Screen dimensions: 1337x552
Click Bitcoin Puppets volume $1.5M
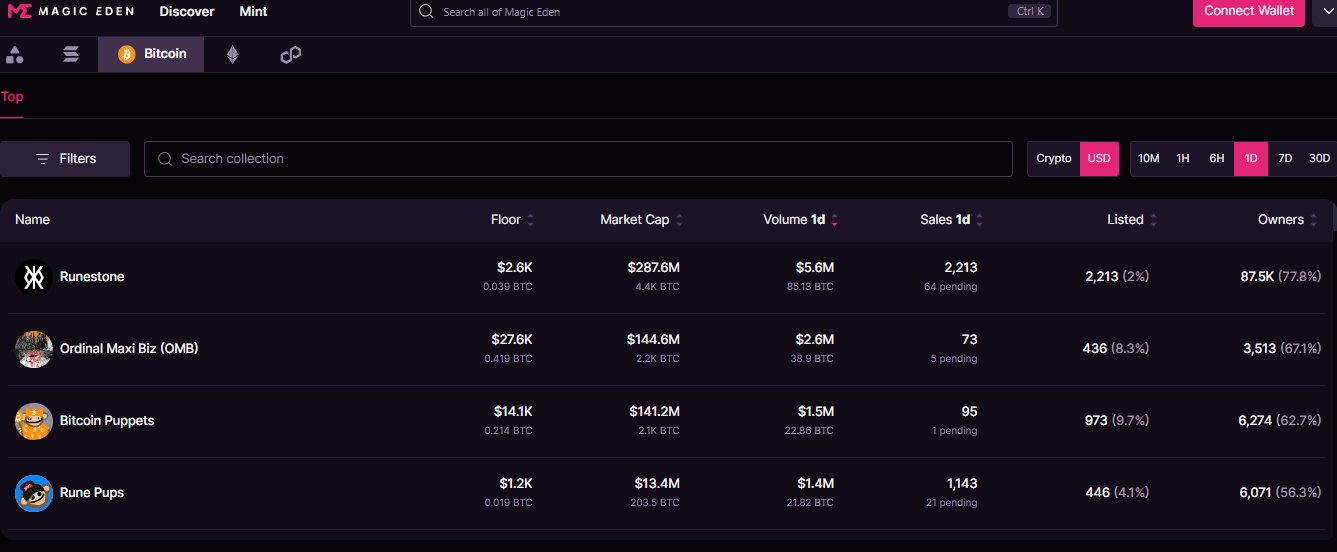click(815, 412)
